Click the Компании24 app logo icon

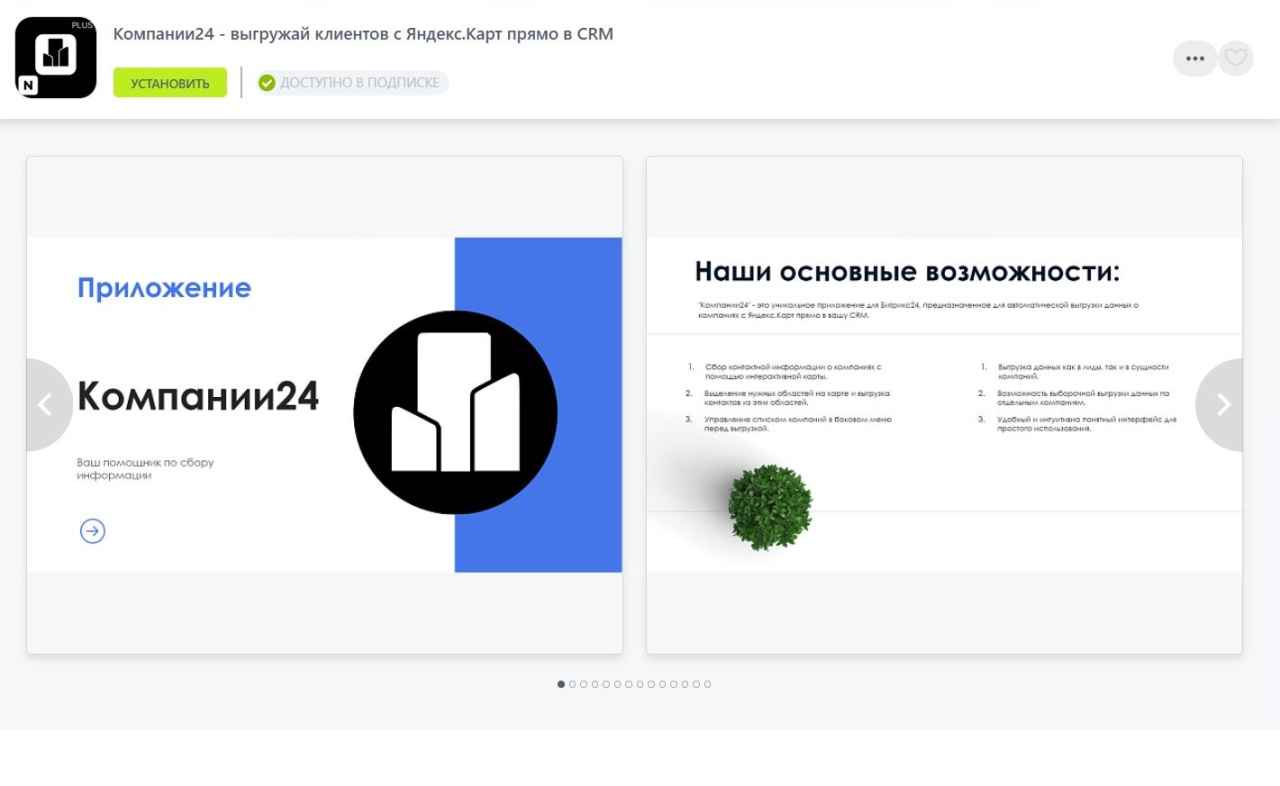coord(56,57)
